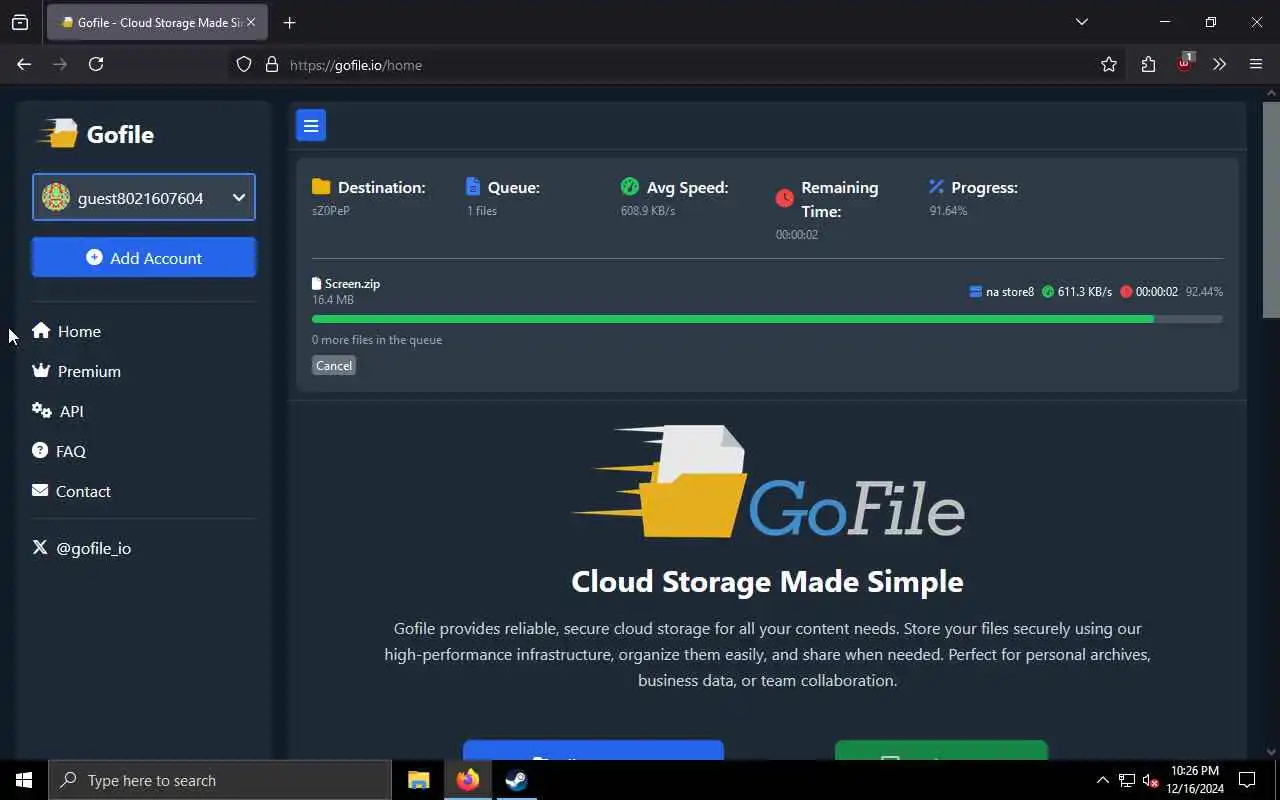
Task: Open the Premium page
Action: click(x=77, y=371)
